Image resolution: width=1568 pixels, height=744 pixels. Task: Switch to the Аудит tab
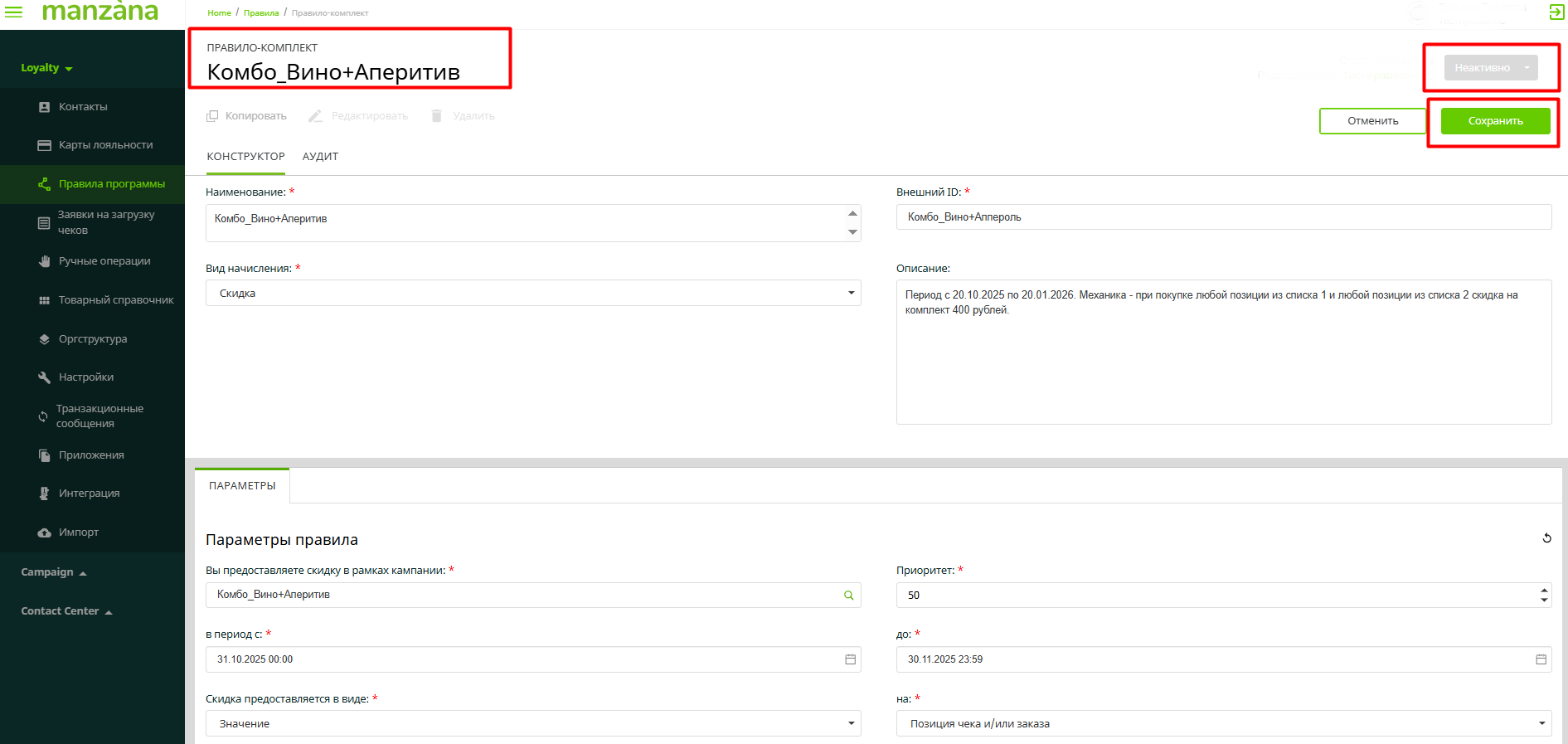[x=320, y=157]
